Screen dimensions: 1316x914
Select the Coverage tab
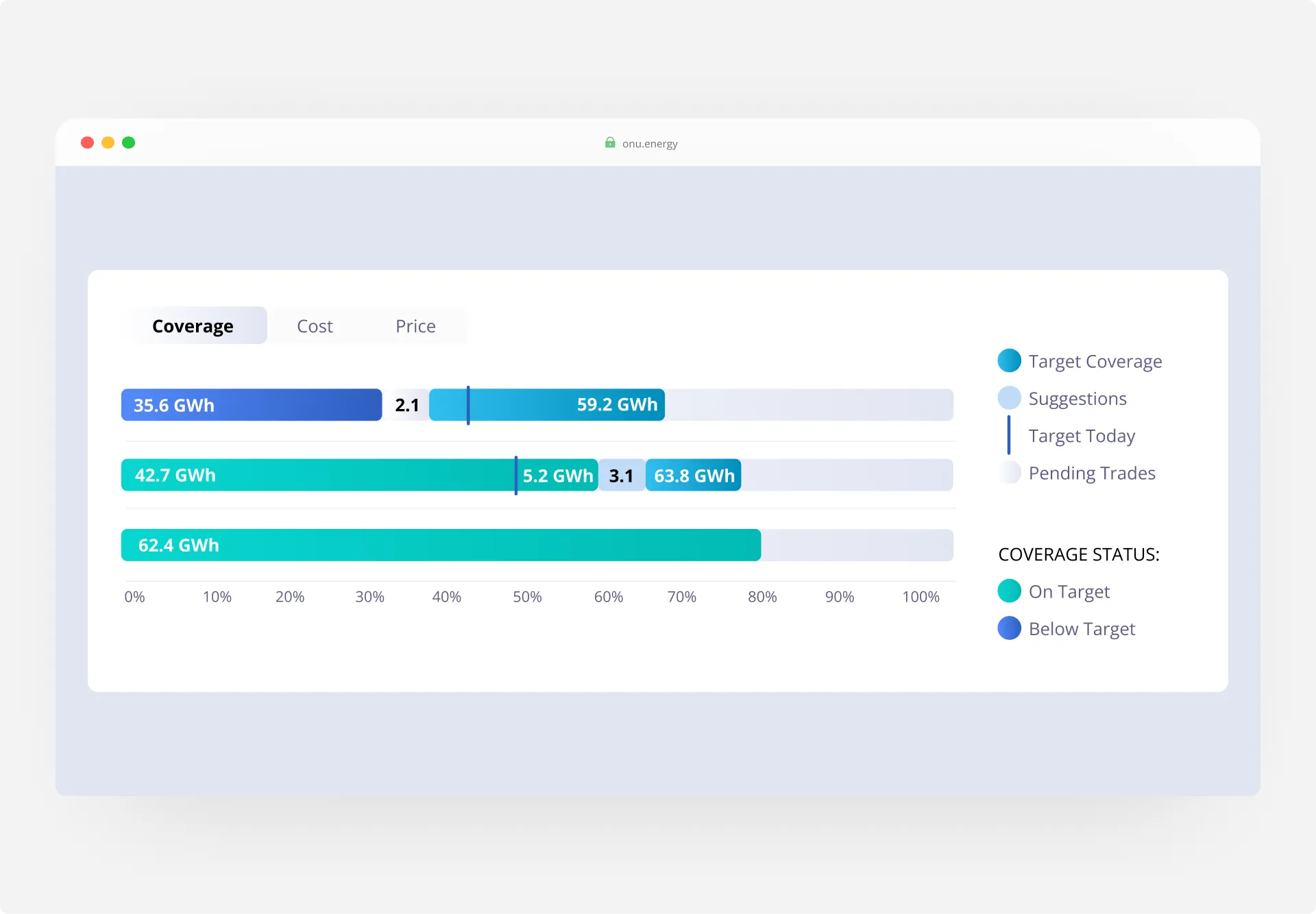(x=193, y=326)
